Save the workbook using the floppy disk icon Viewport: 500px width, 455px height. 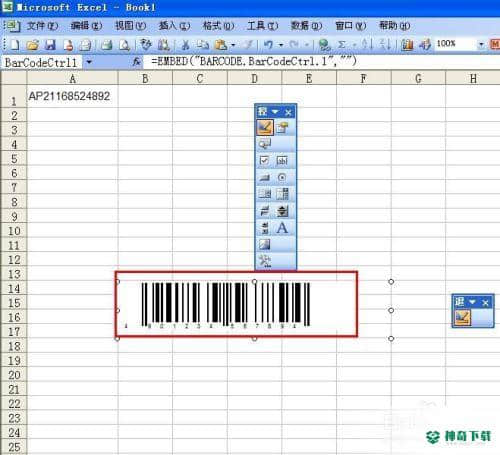pyautogui.click(x=50, y=44)
